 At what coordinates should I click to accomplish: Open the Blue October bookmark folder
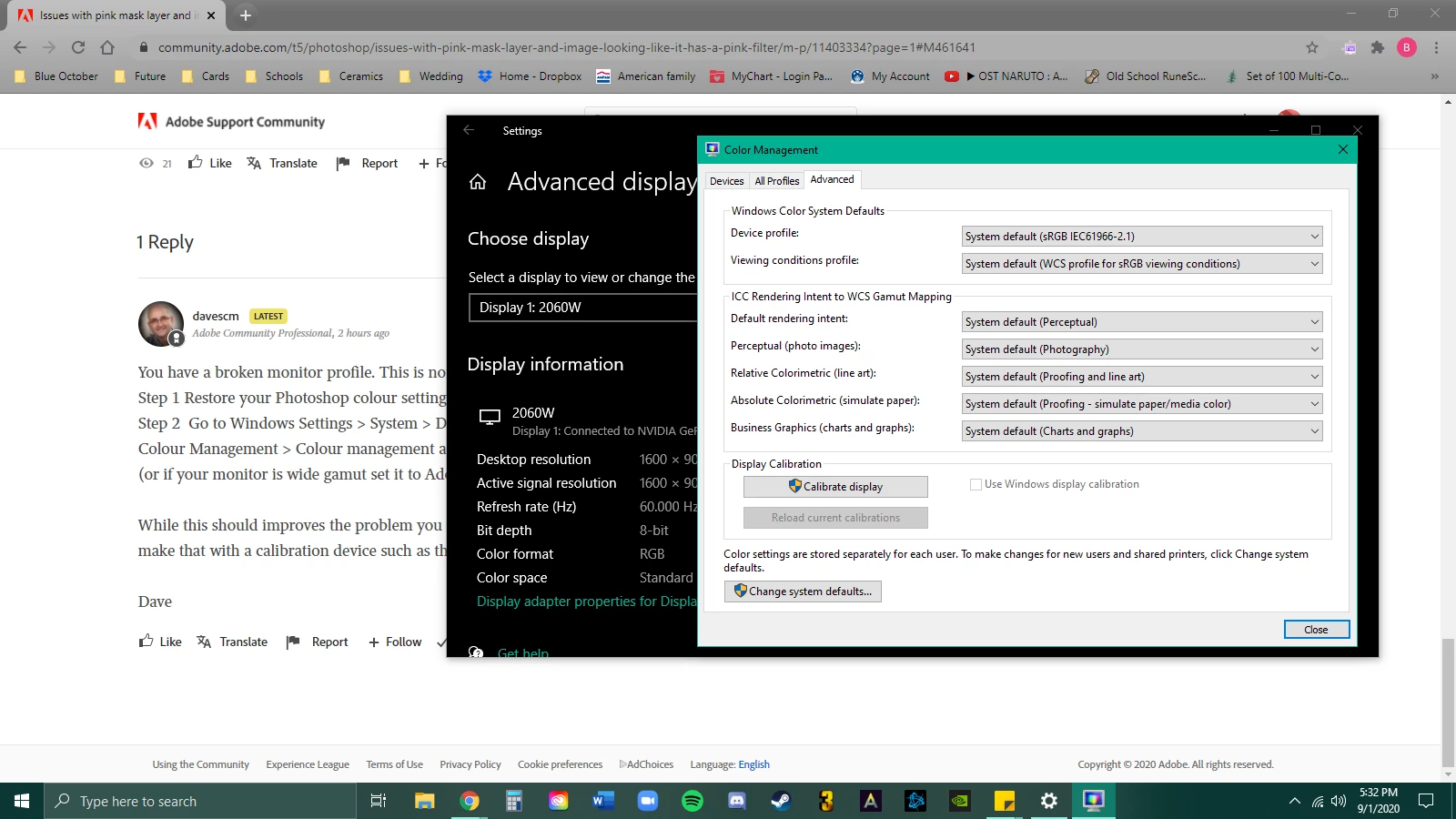pyautogui.click(x=56, y=76)
